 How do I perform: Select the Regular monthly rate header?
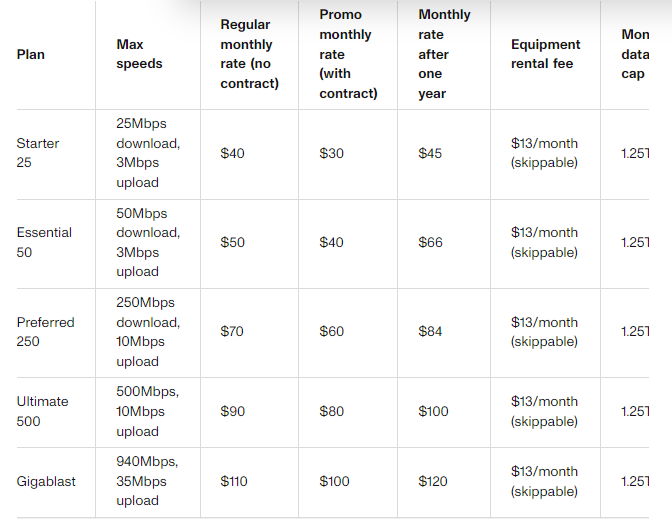click(x=249, y=54)
